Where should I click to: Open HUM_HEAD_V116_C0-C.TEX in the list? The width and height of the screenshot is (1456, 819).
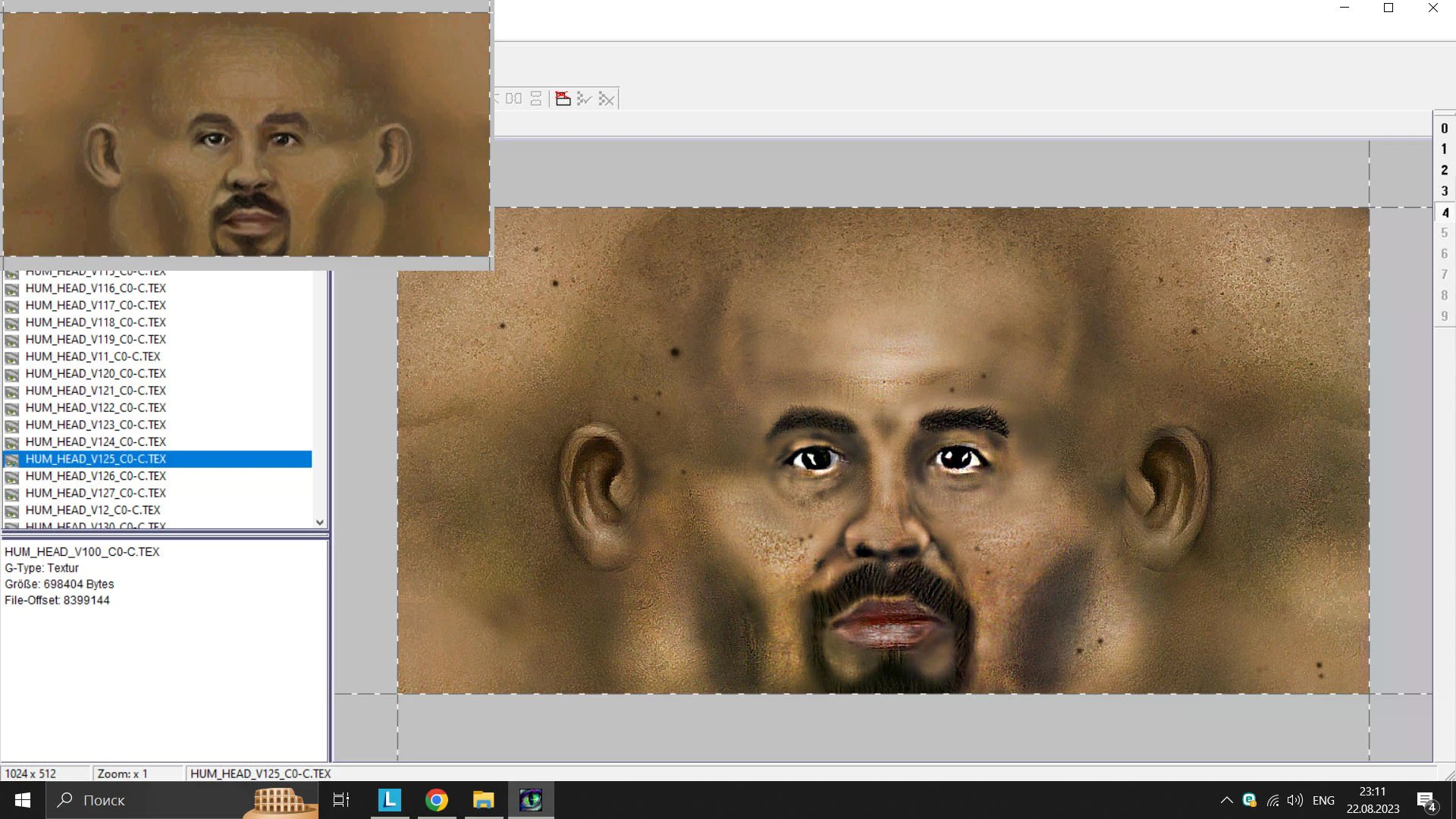[96, 288]
